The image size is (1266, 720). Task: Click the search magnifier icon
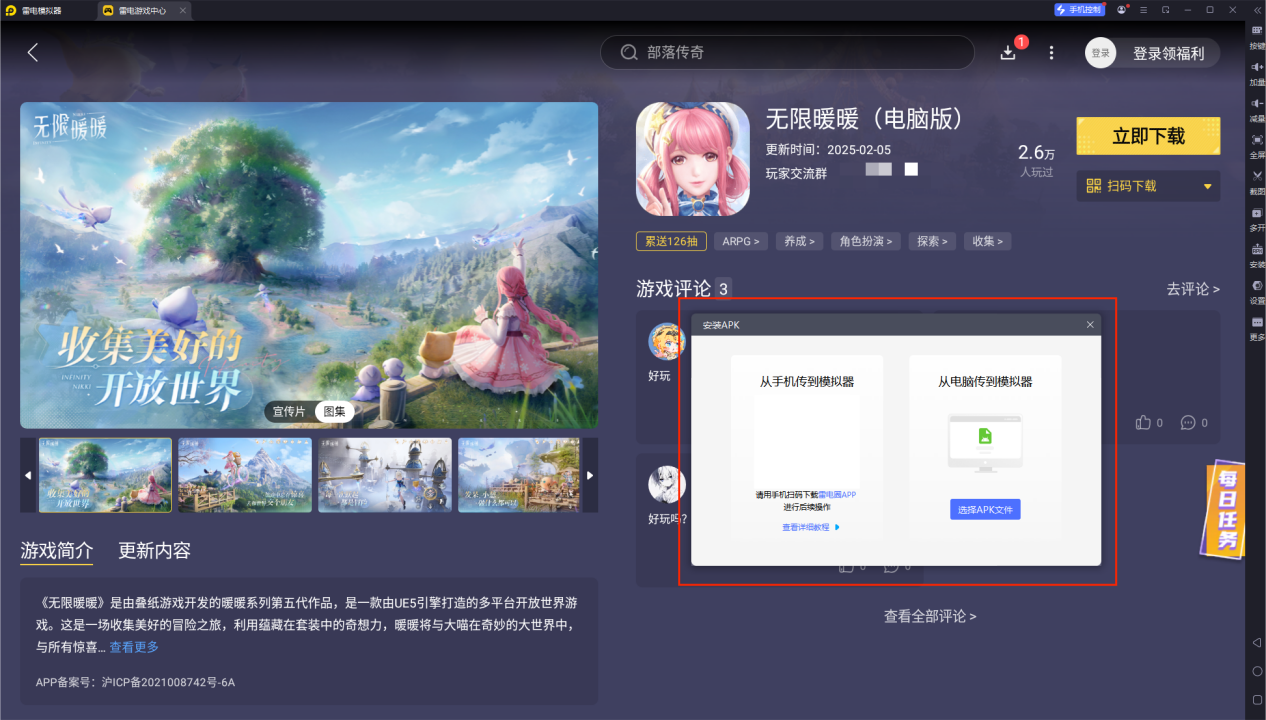[629, 53]
